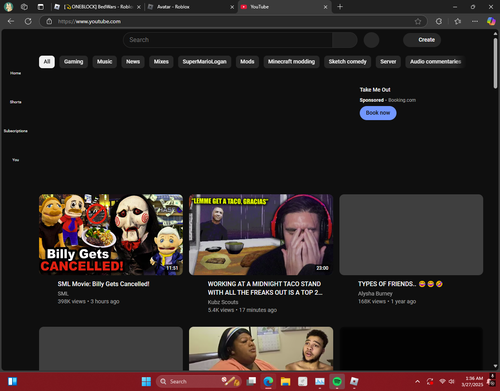Open Shorts in YouTube sidebar

(x=15, y=102)
